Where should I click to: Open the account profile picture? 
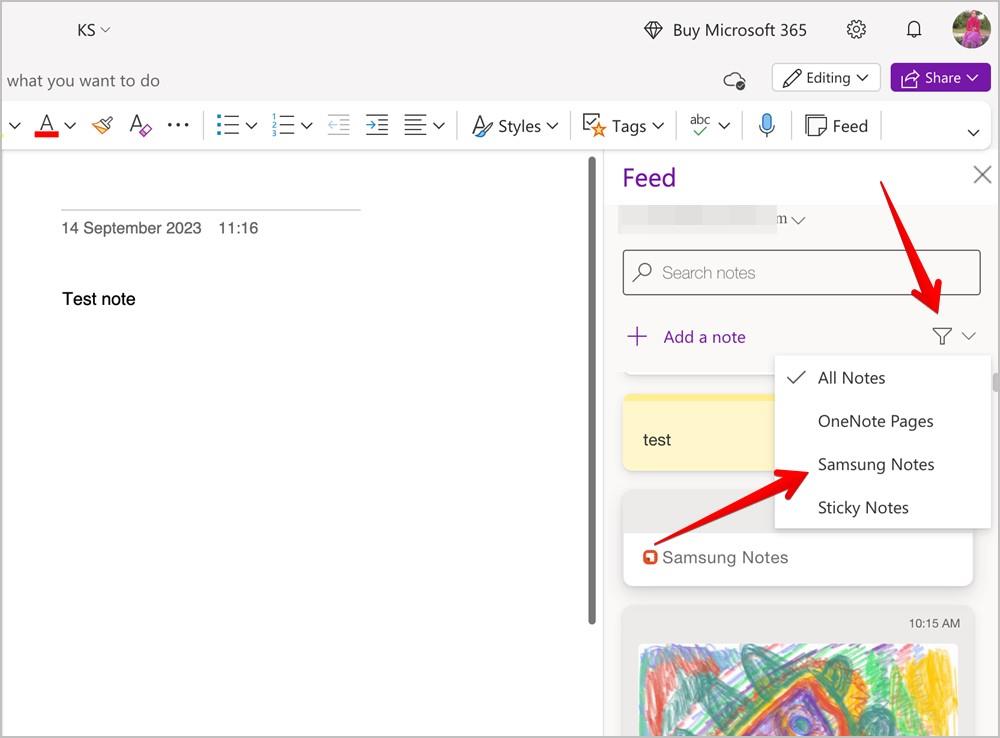pos(971,29)
